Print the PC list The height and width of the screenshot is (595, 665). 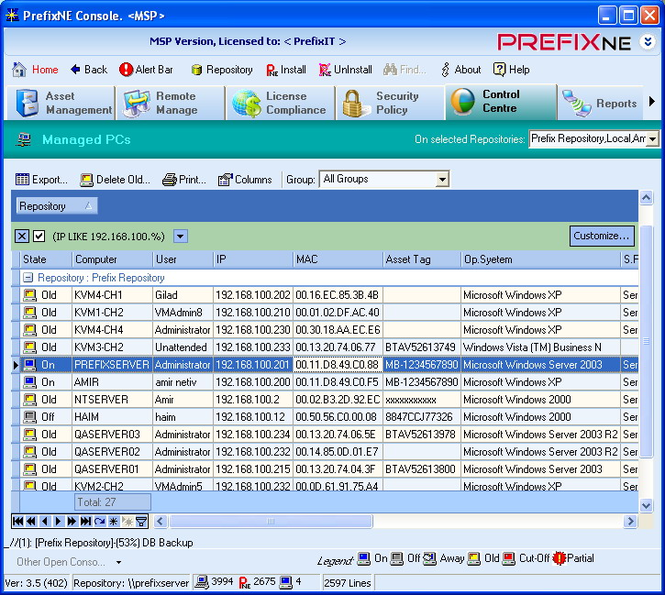184,179
